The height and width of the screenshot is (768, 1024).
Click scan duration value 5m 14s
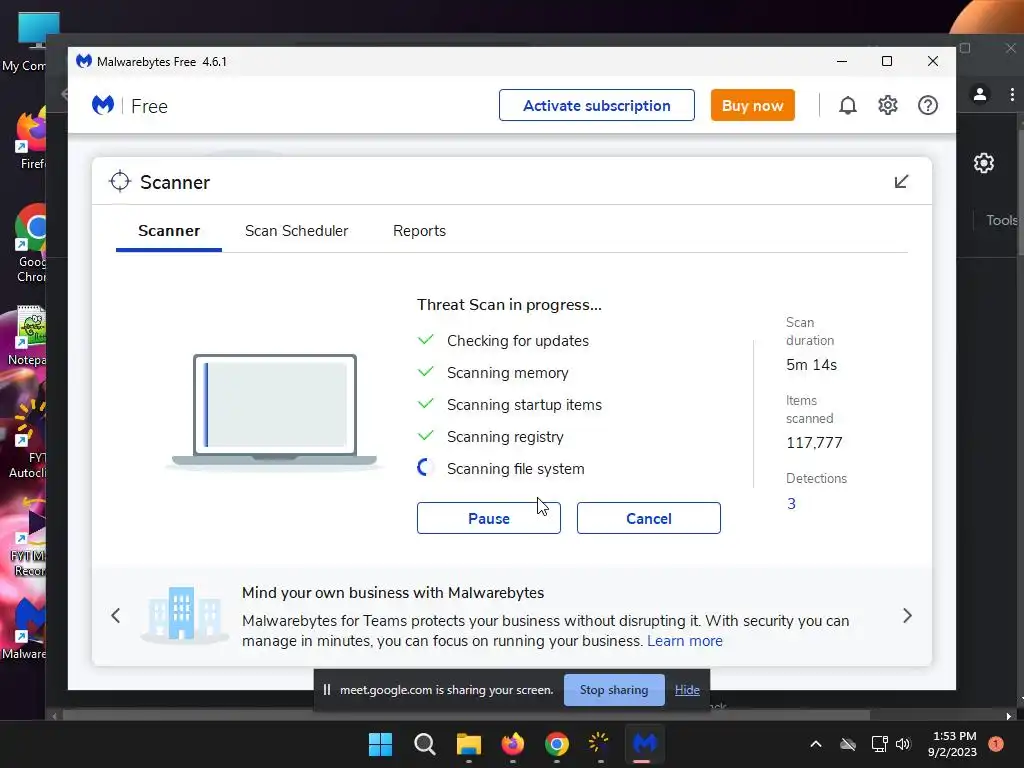tap(811, 365)
